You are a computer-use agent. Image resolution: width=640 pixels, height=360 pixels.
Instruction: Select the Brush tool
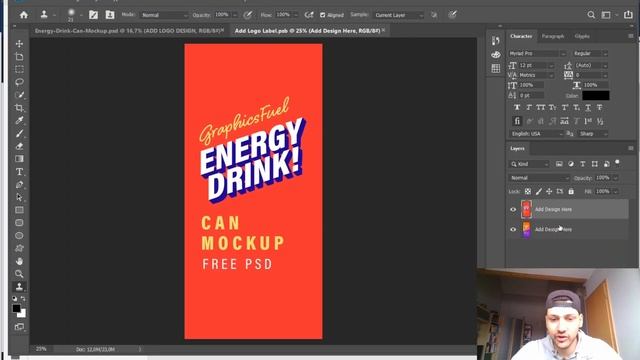point(19,133)
